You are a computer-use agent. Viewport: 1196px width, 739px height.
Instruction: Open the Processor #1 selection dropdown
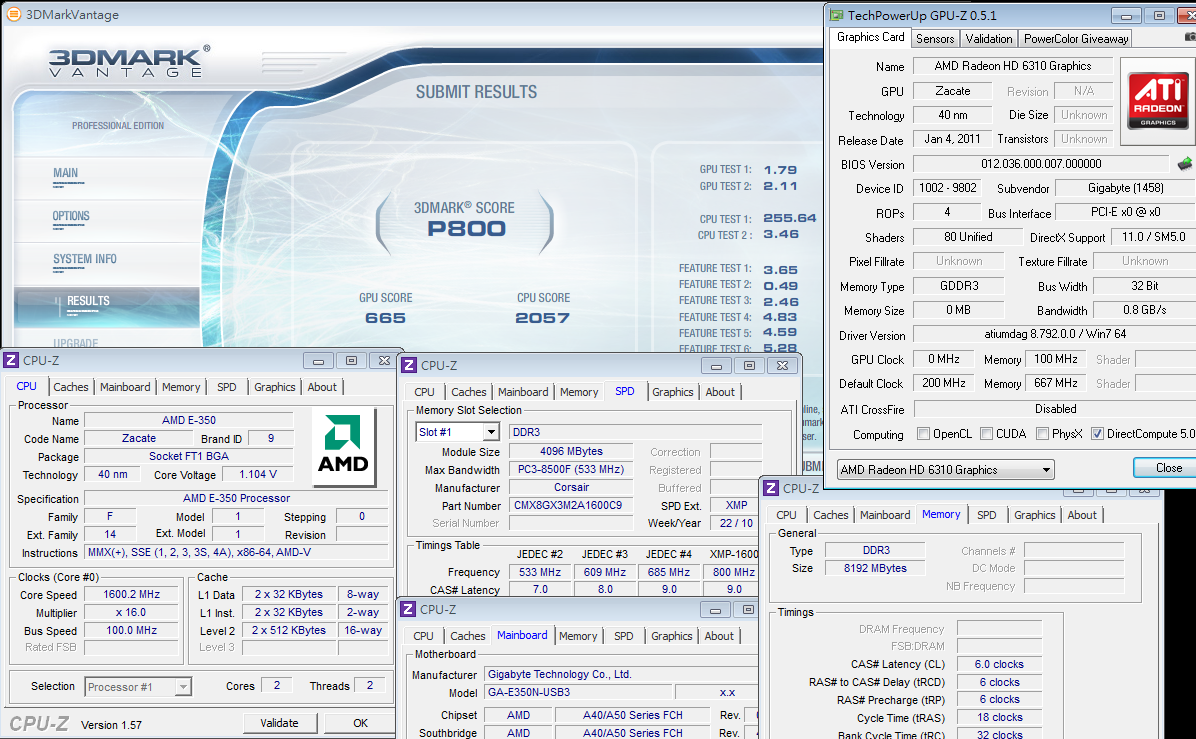[183, 687]
